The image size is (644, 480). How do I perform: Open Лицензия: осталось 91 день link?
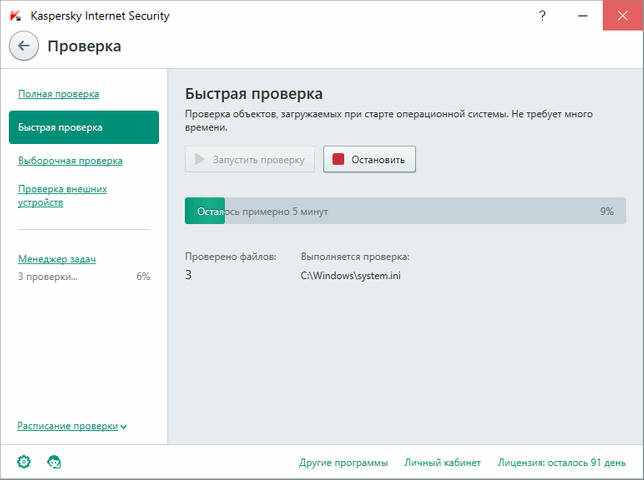tap(561, 463)
